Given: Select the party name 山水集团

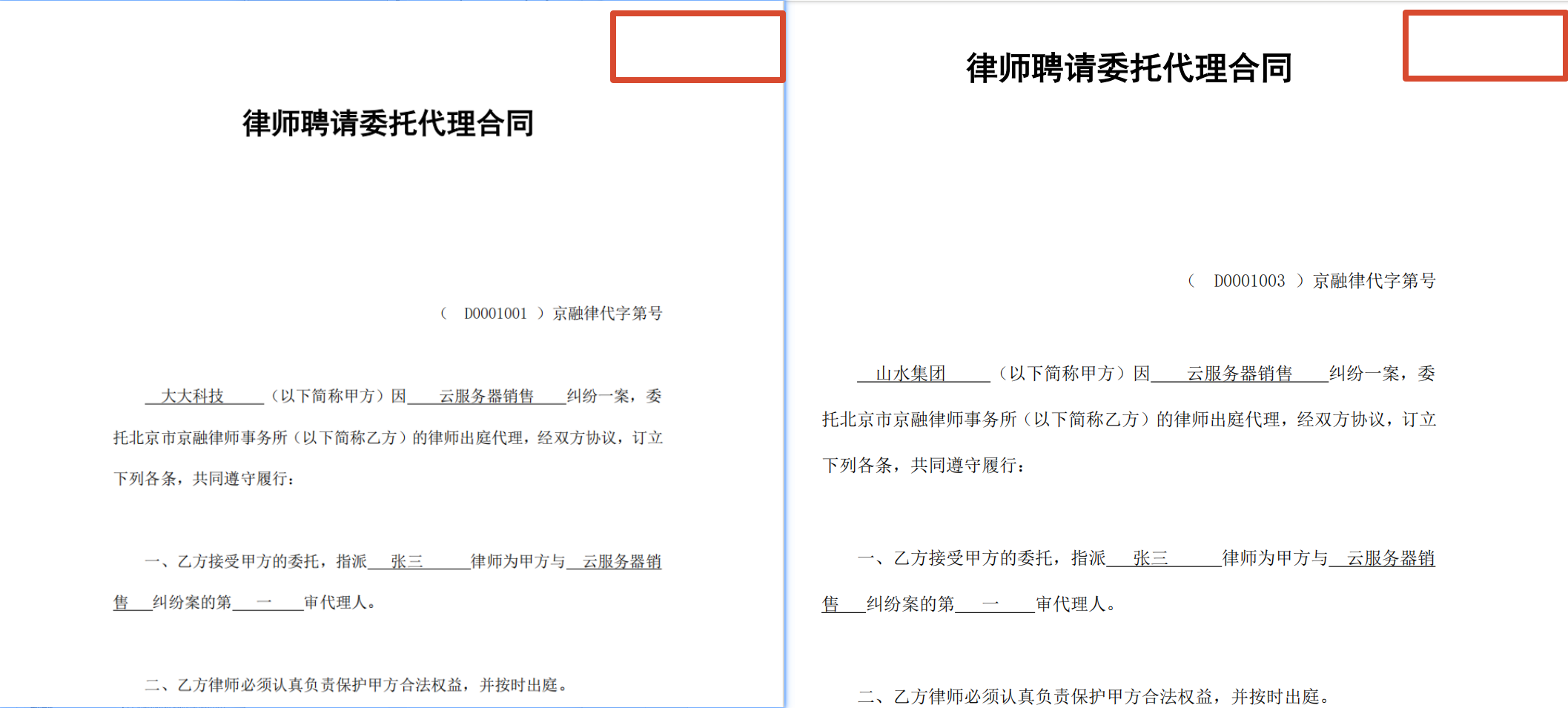Looking at the screenshot, I should (910, 373).
